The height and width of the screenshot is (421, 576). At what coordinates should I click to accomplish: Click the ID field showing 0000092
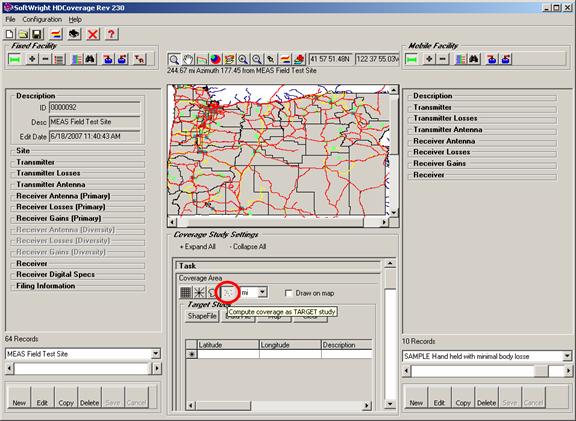click(95, 108)
